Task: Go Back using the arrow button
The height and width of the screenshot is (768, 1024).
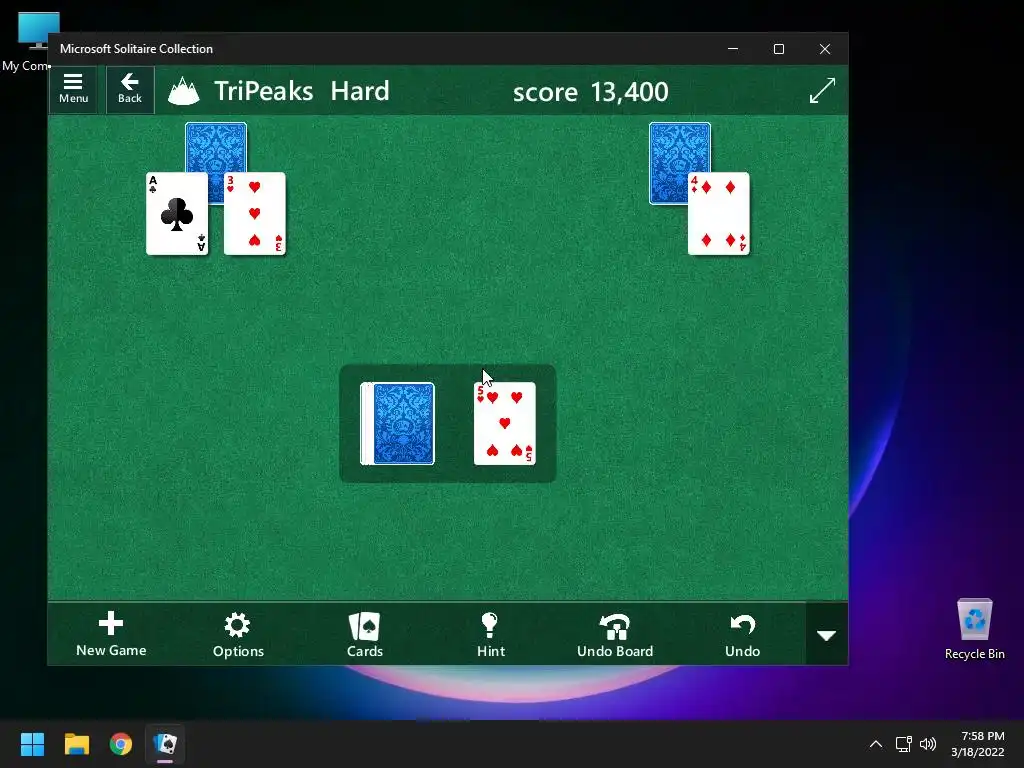Action: 130,89
